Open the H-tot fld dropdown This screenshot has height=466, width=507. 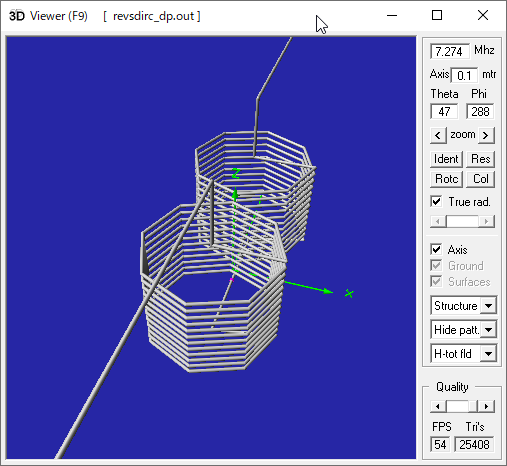point(463,354)
